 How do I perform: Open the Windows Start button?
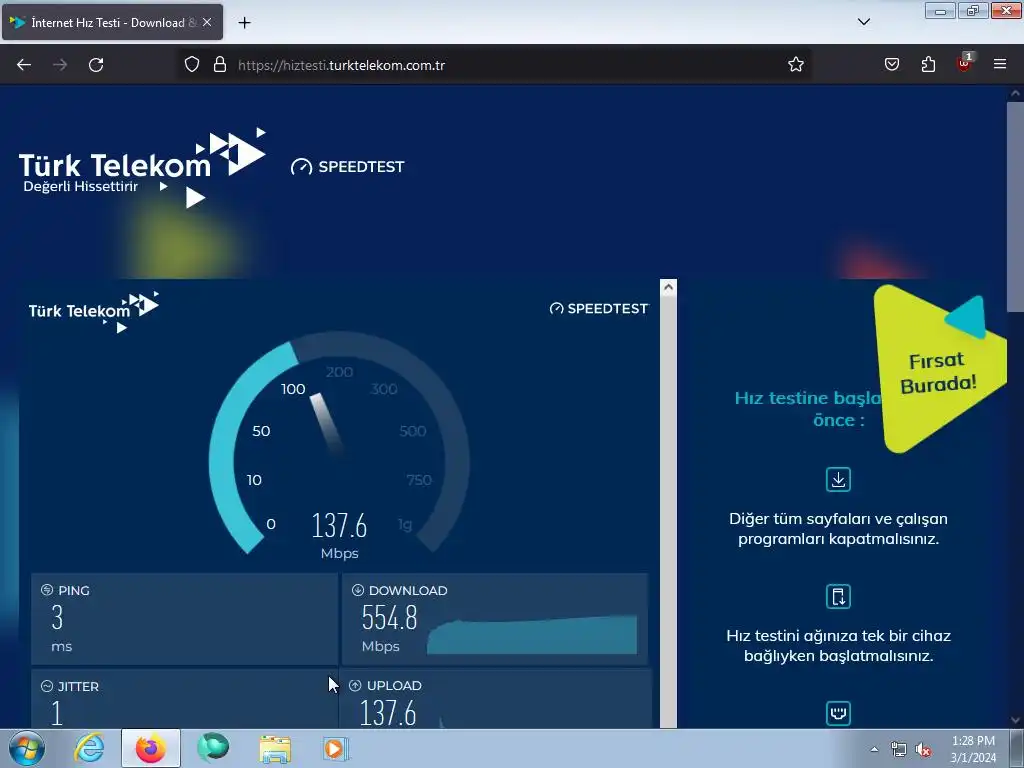tap(27, 748)
